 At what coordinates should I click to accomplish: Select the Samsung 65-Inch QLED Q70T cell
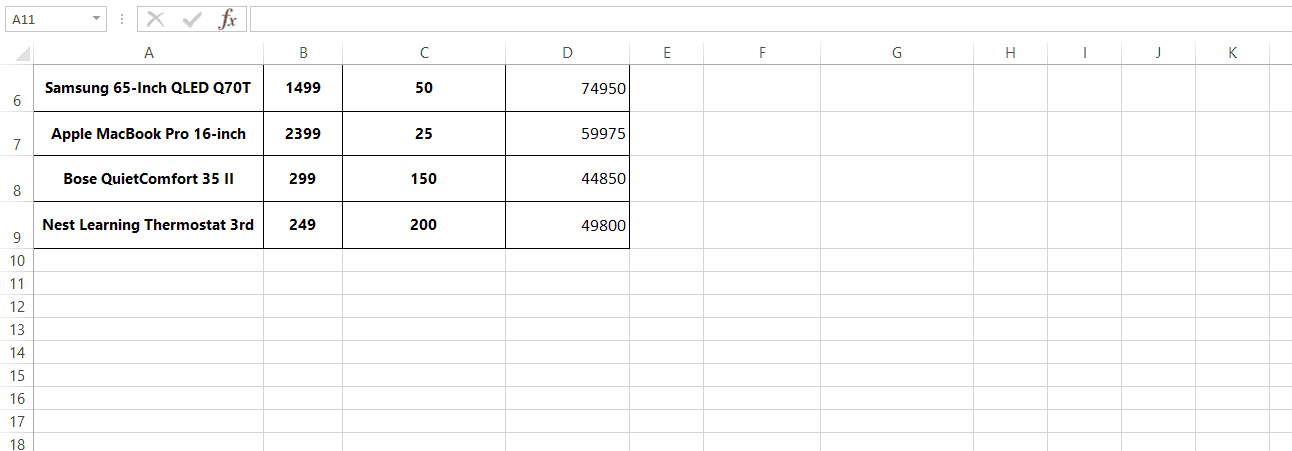tap(149, 88)
